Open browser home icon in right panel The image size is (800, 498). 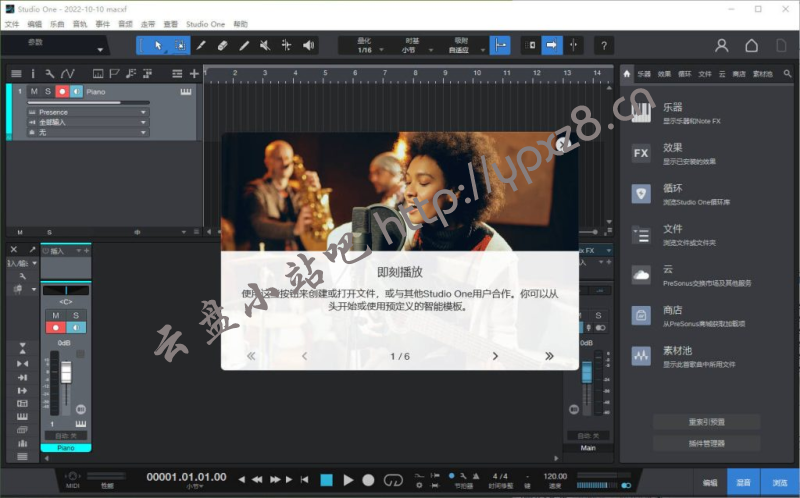tap(627, 74)
